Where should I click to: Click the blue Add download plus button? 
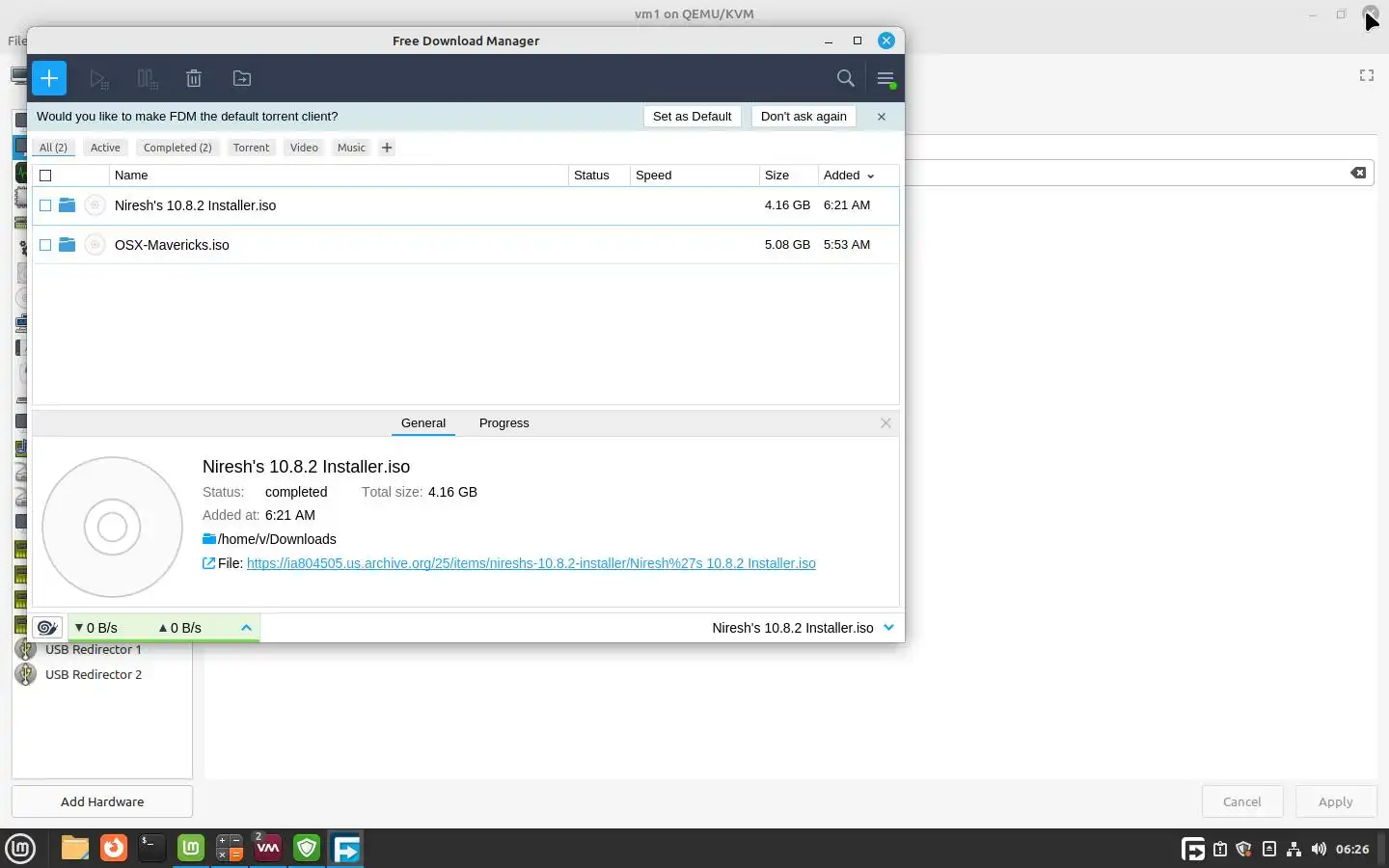[49, 78]
